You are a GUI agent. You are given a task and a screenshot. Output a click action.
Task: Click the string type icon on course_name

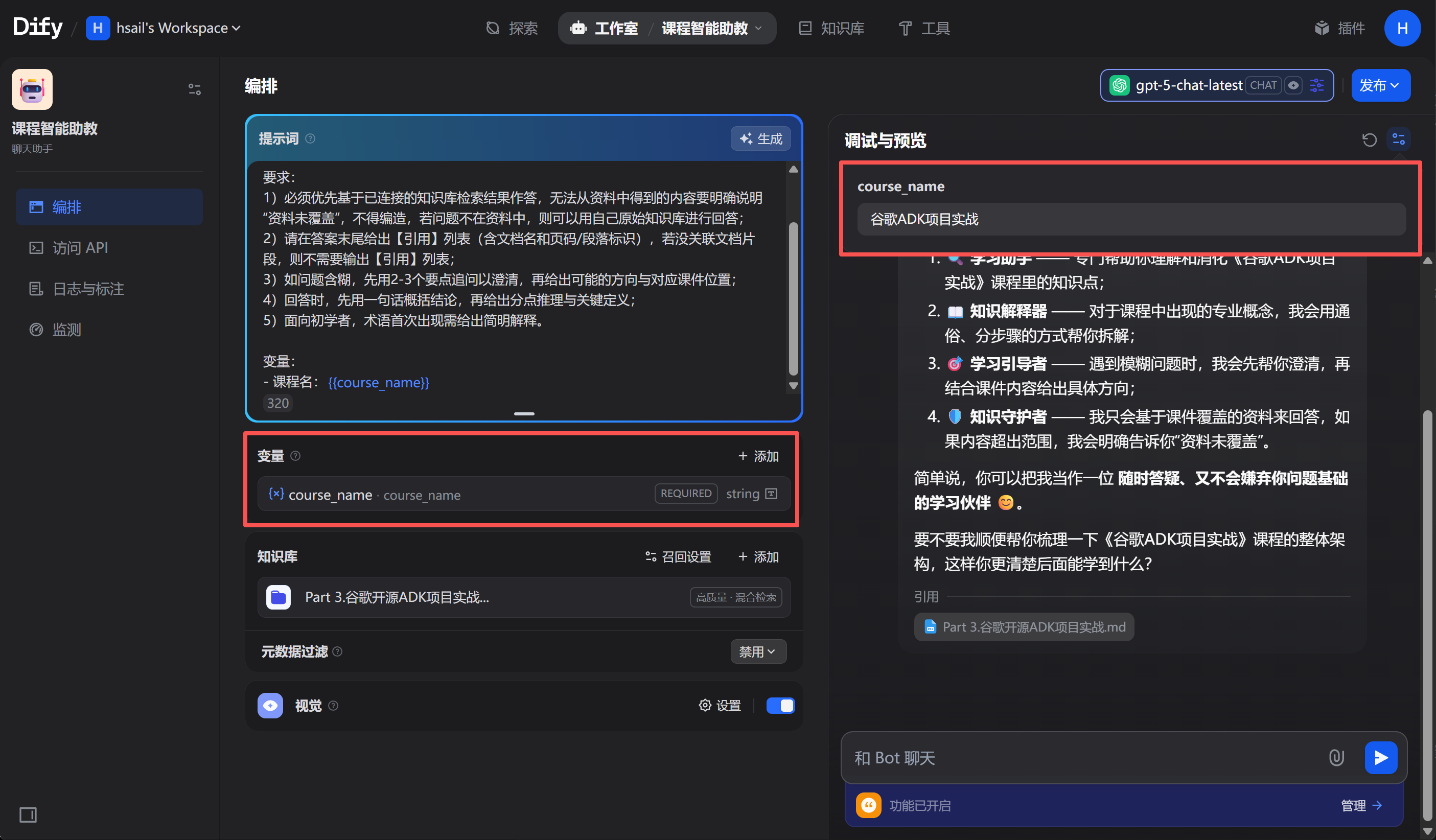pos(772,494)
